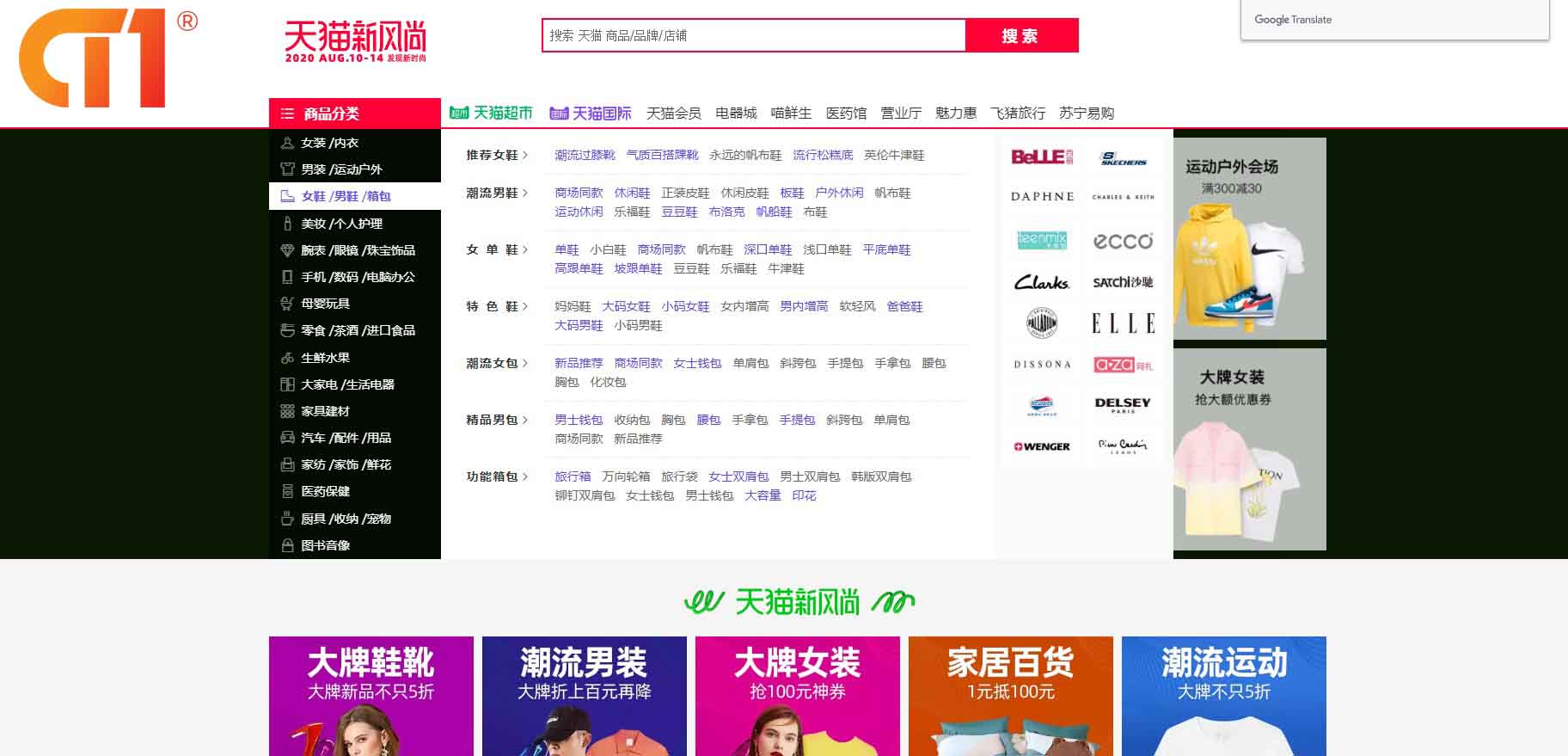1568x756 pixels.
Task: Click the snack icon for 零食/茶酒/进口食品
Action: [x=287, y=330]
